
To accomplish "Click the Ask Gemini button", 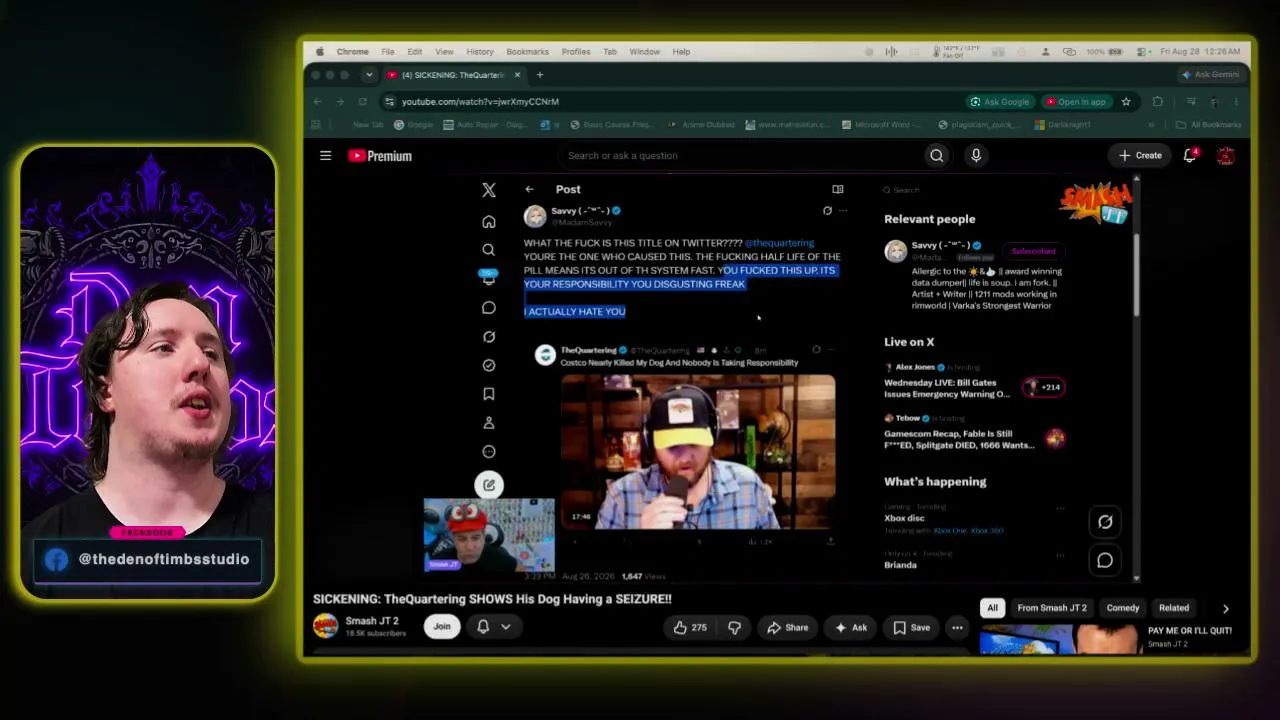I will point(1211,75).
